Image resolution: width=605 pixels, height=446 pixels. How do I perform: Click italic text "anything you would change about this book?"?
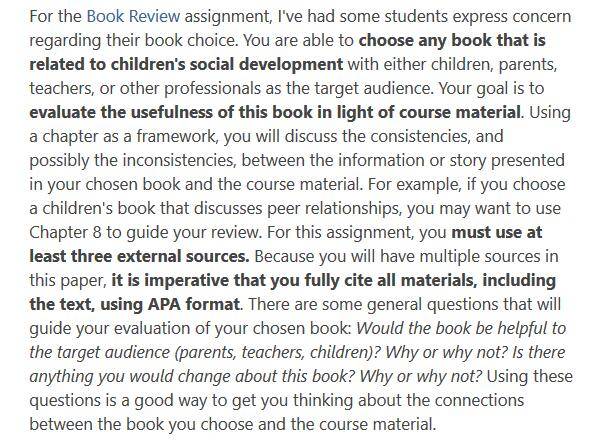(x=193, y=376)
